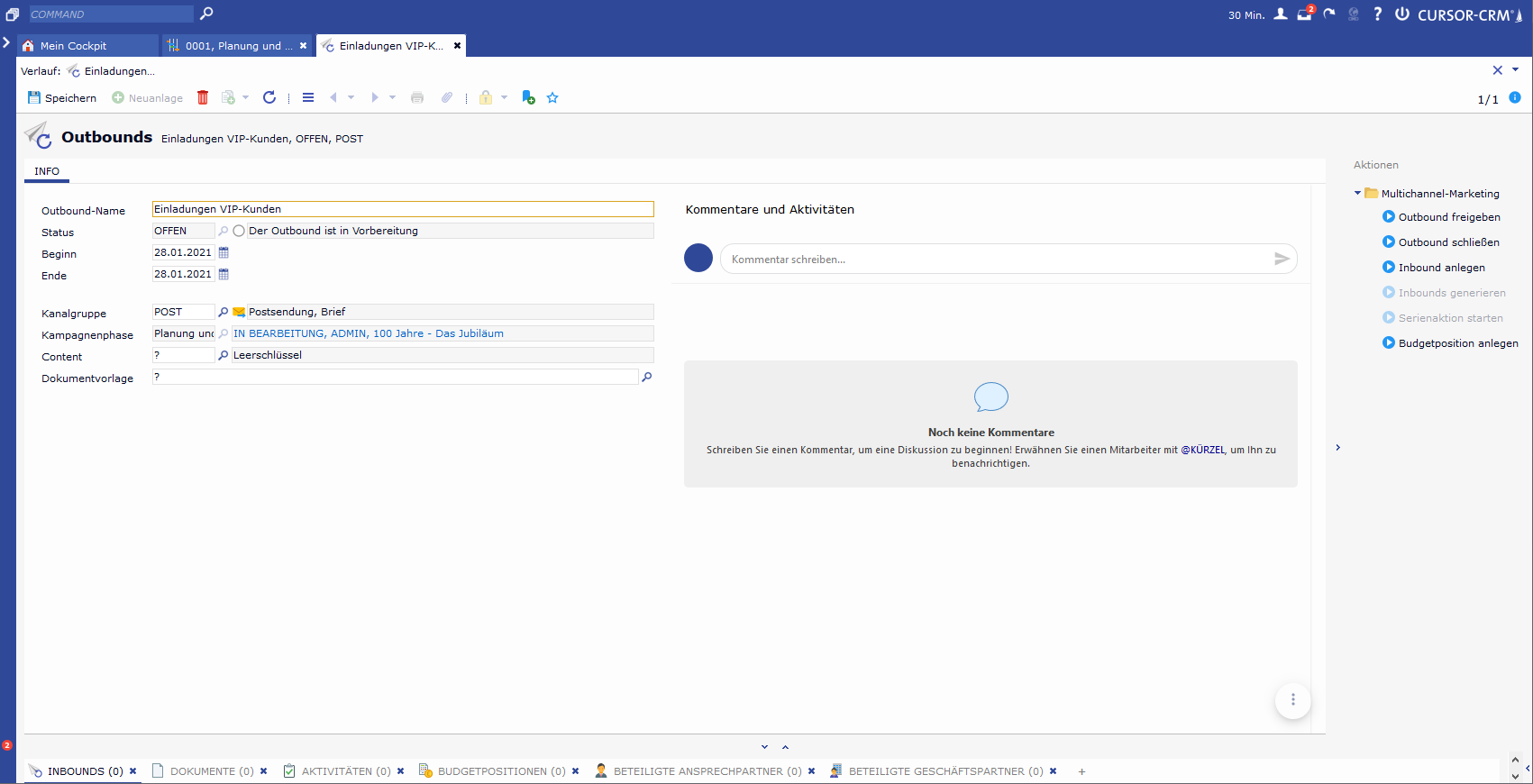Click the power logout icon
Image resolution: width=1533 pixels, height=784 pixels.
(x=1402, y=14)
